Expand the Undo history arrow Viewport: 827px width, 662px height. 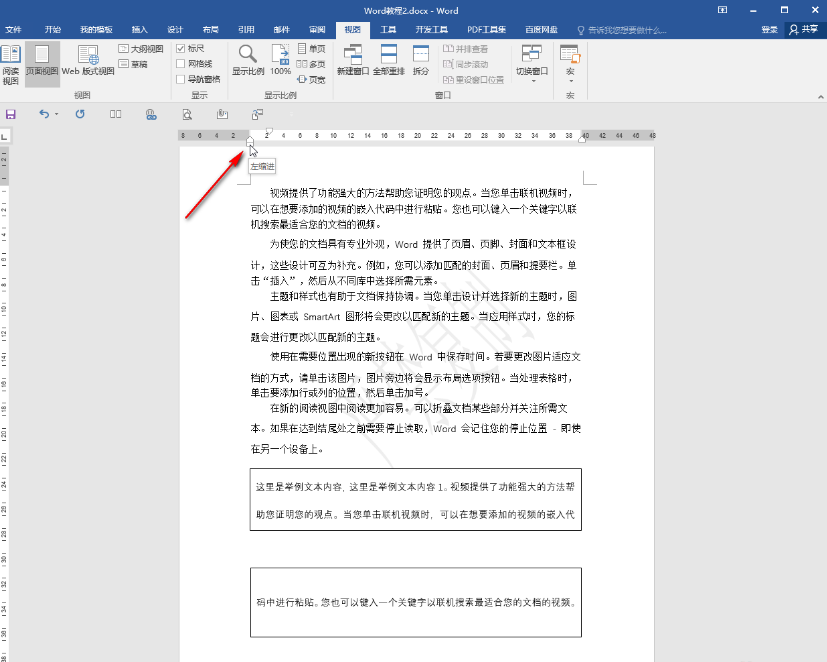[x=58, y=115]
